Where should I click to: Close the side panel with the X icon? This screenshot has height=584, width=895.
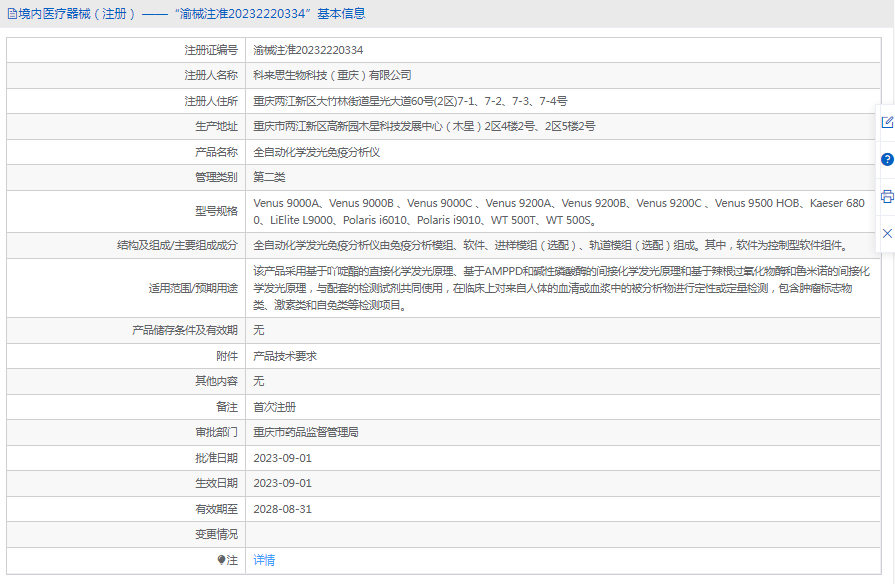[887, 233]
